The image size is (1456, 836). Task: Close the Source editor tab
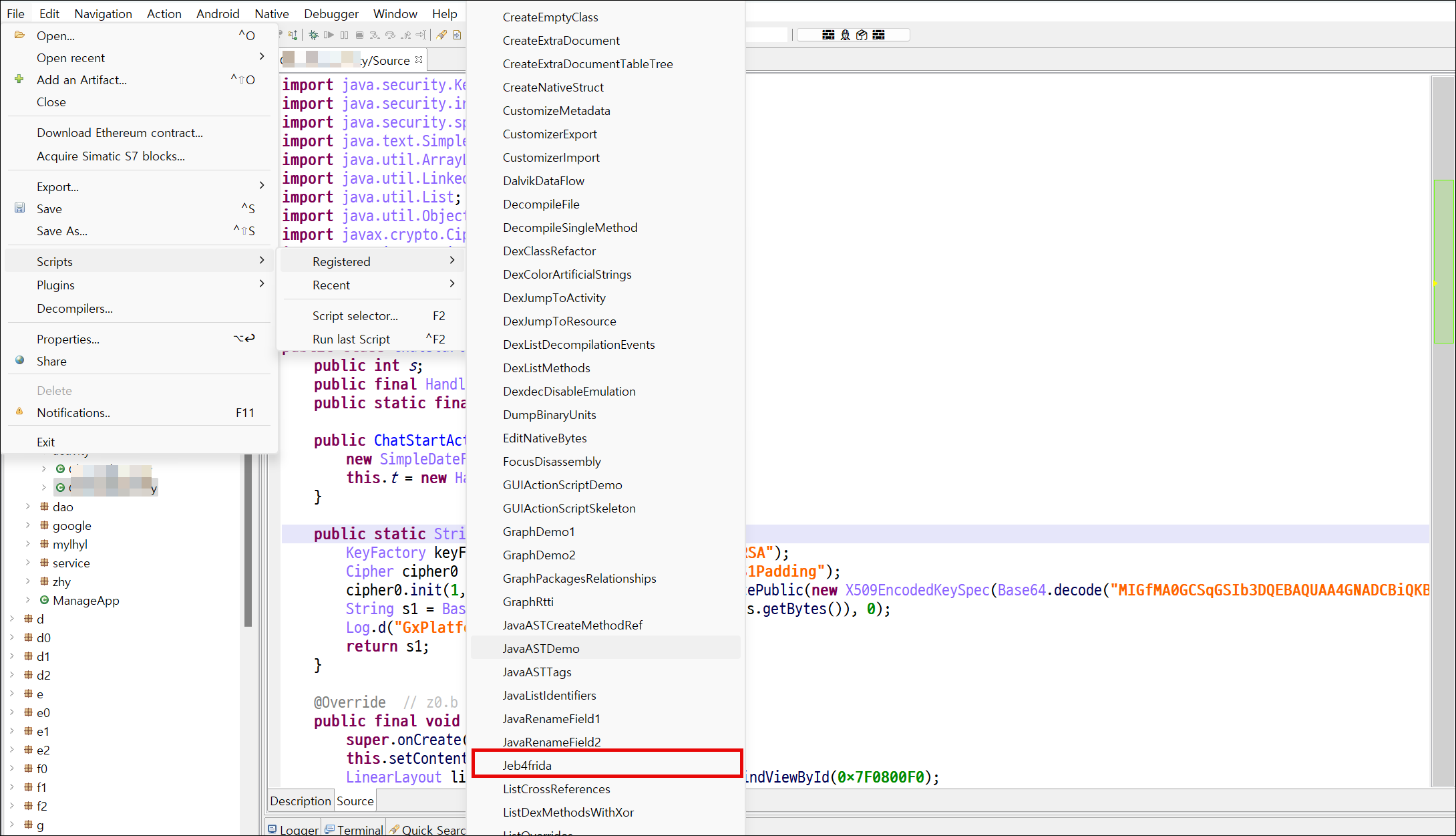tap(419, 59)
